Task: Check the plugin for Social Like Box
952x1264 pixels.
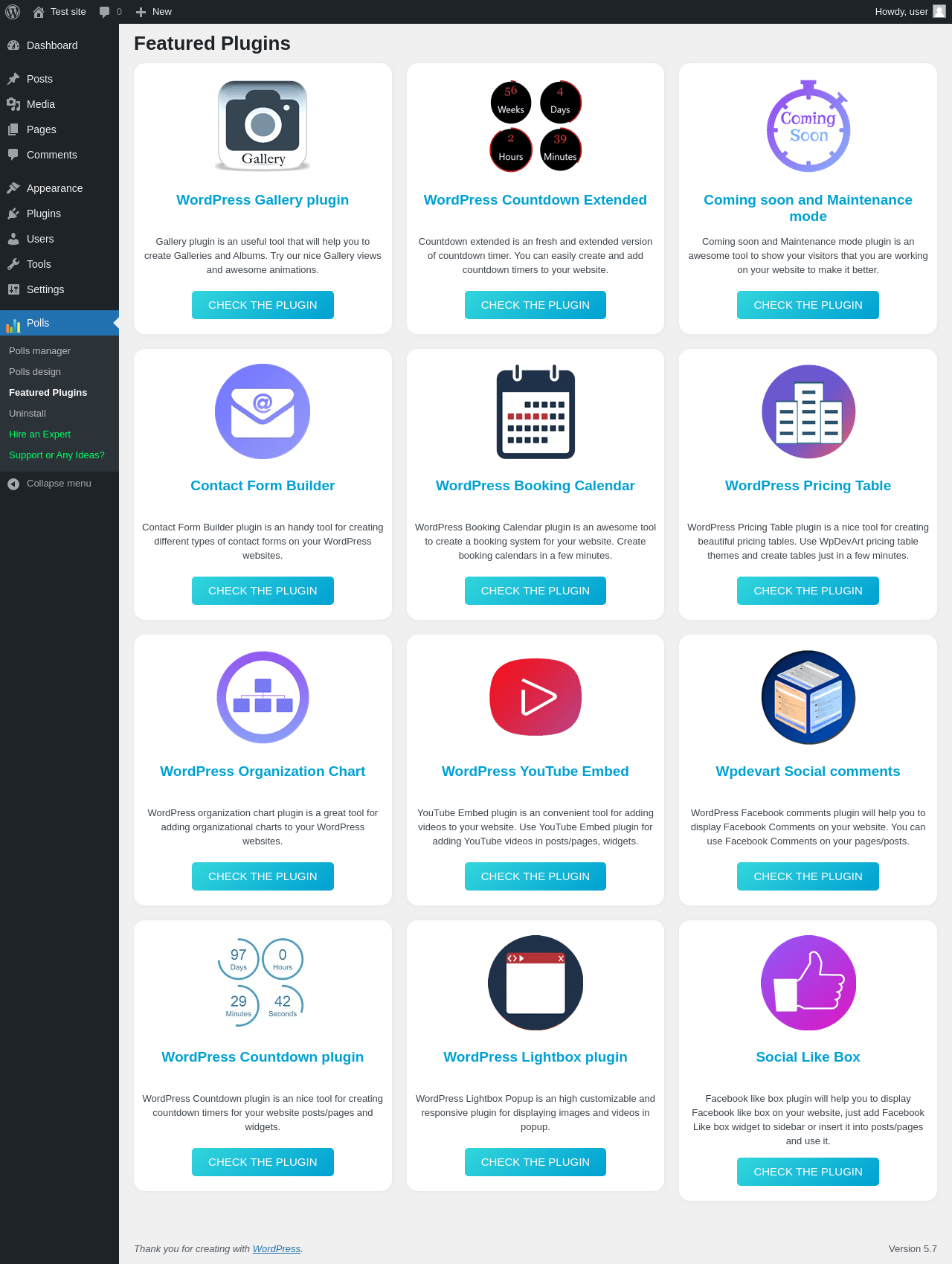Action: [x=808, y=1172]
